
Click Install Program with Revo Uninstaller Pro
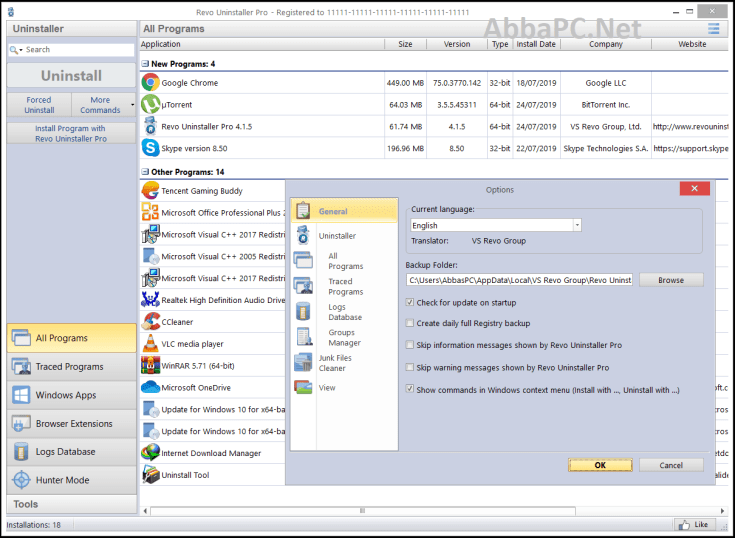(71, 134)
